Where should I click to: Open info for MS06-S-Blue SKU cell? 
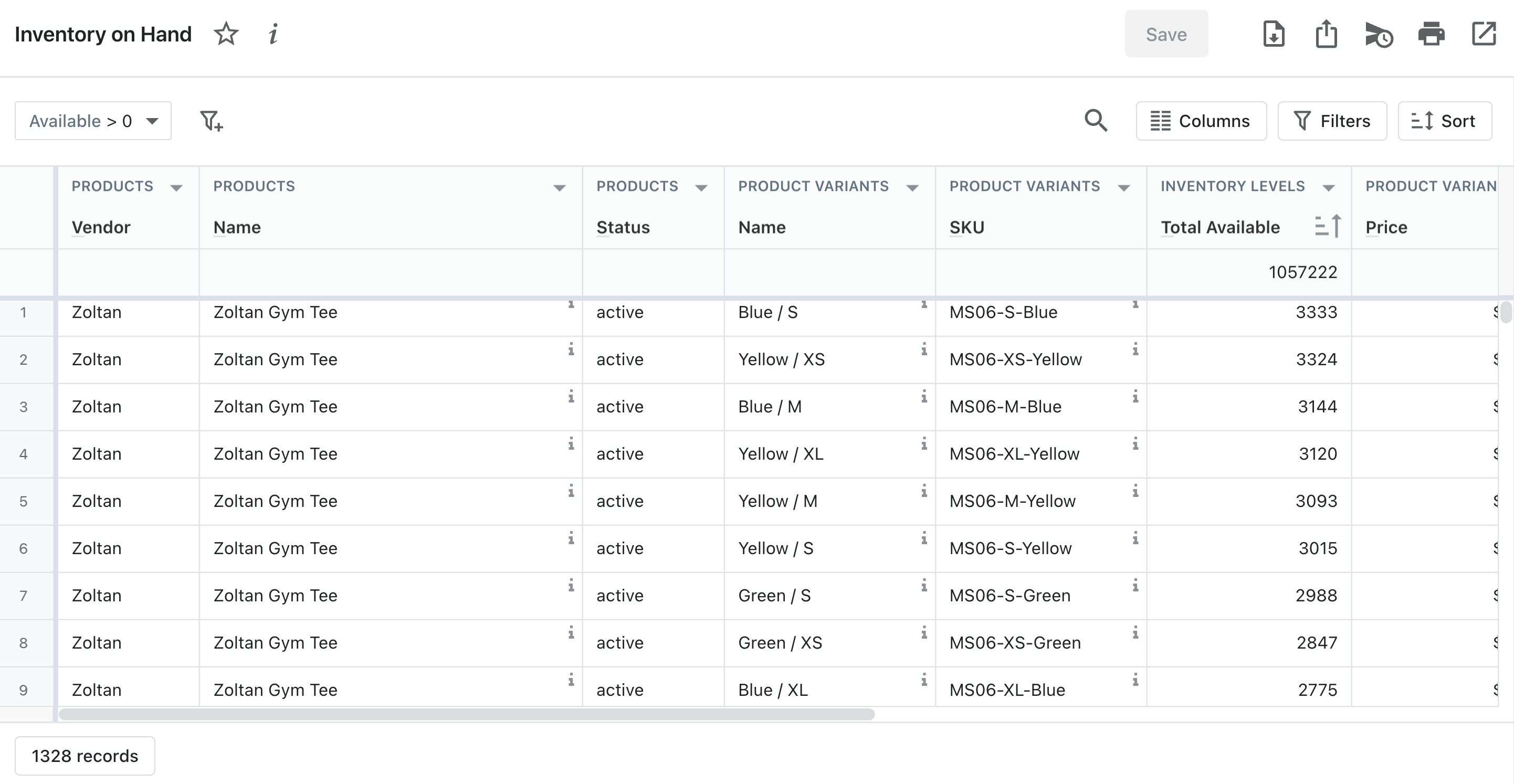[1135, 304]
